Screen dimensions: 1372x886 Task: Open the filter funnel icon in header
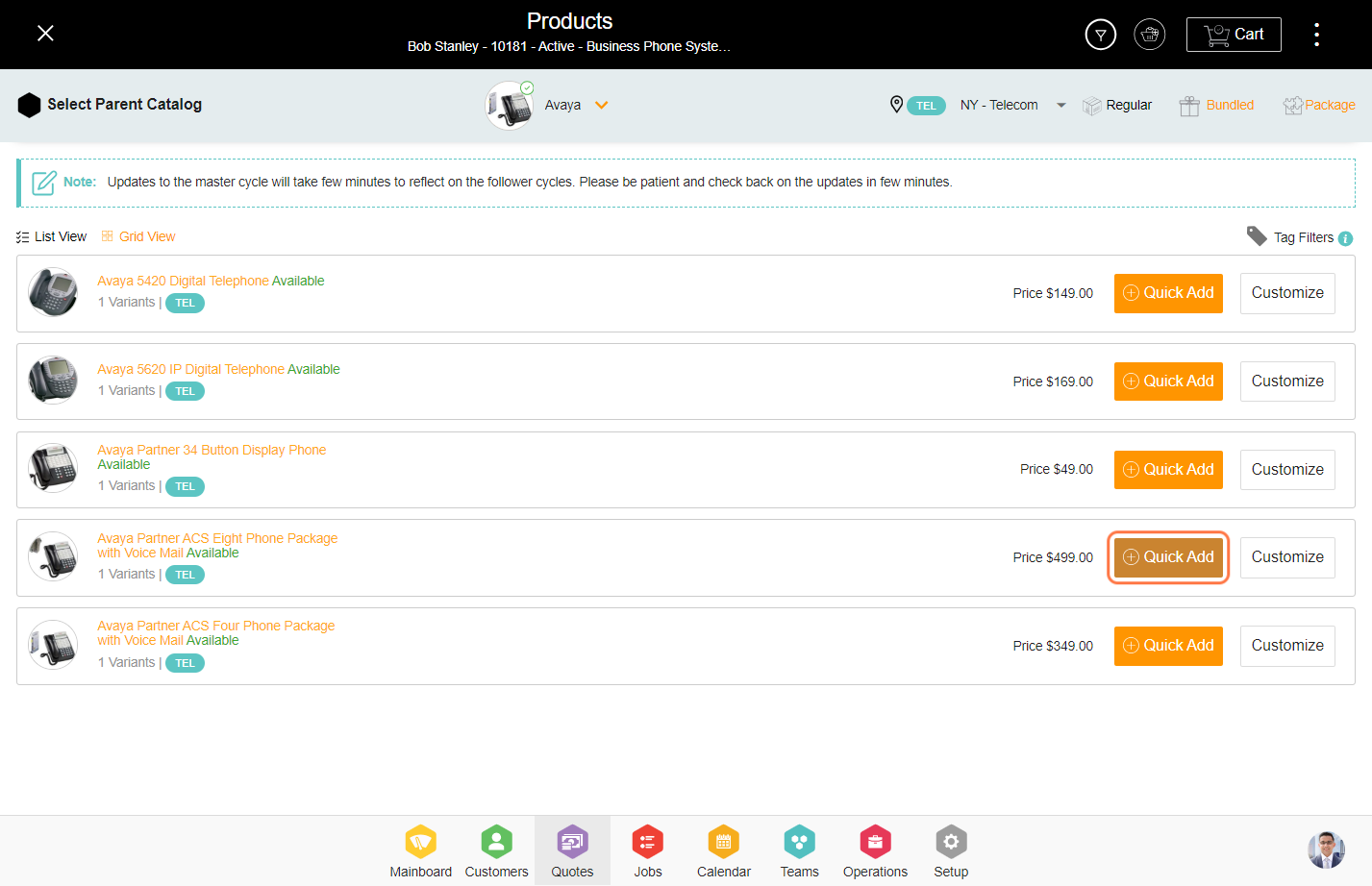pos(1101,35)
